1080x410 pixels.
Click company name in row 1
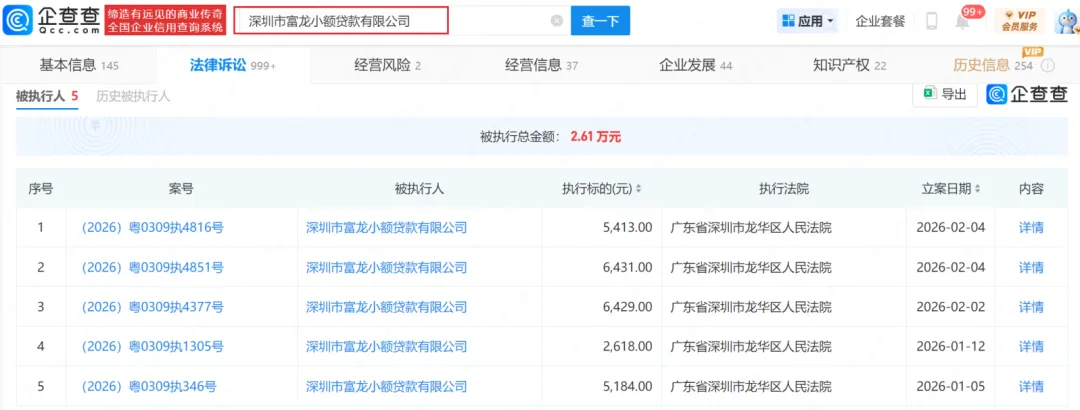click(386, 227)
